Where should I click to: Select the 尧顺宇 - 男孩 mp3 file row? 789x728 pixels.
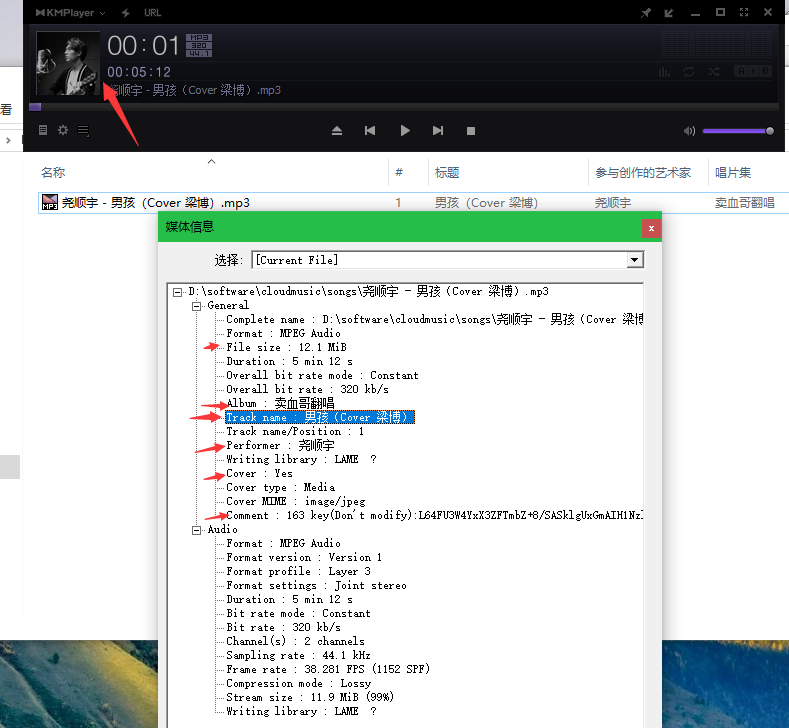coord(414,203)
